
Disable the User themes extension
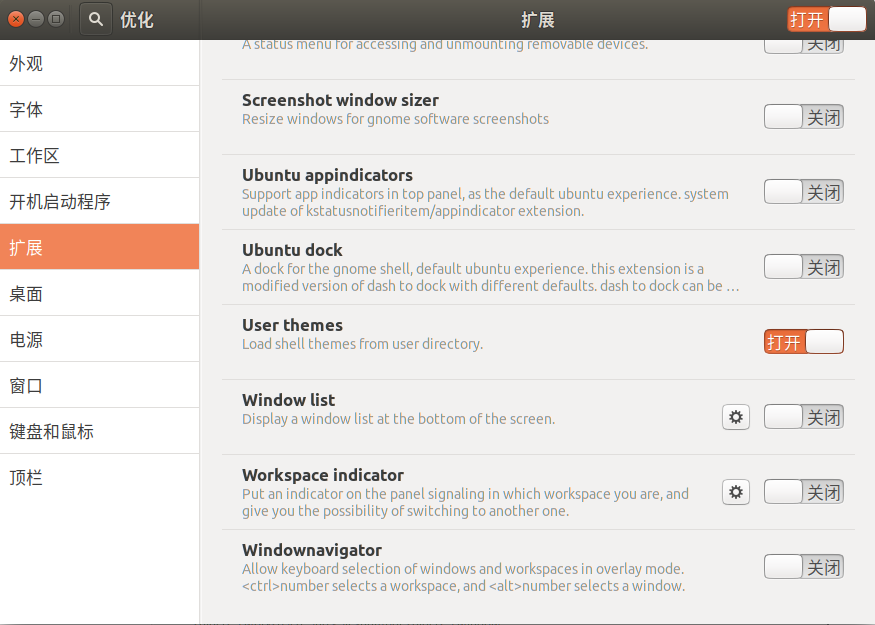tap(803, 341)
